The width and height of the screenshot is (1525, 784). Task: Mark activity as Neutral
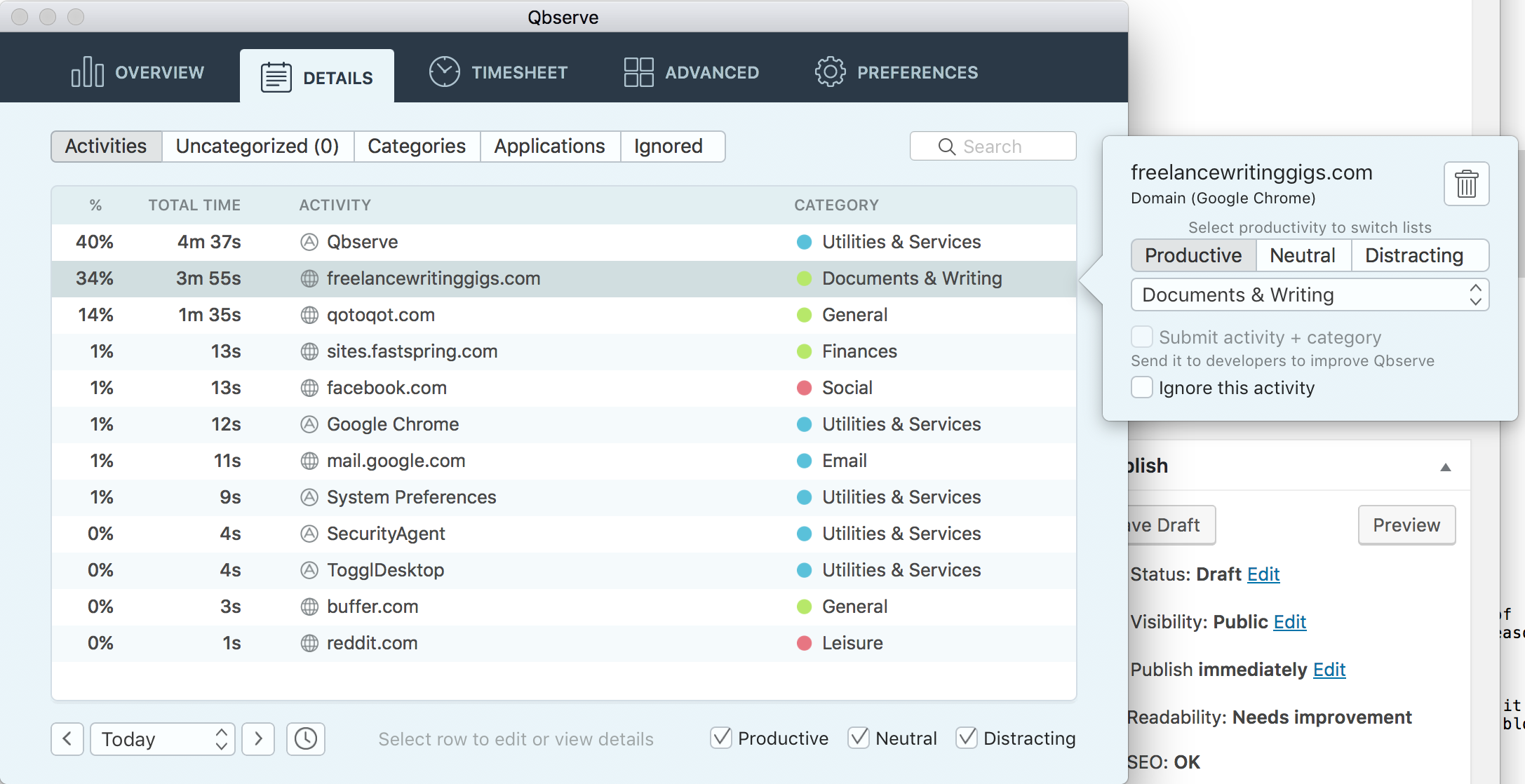click(x=1303, y=255)
